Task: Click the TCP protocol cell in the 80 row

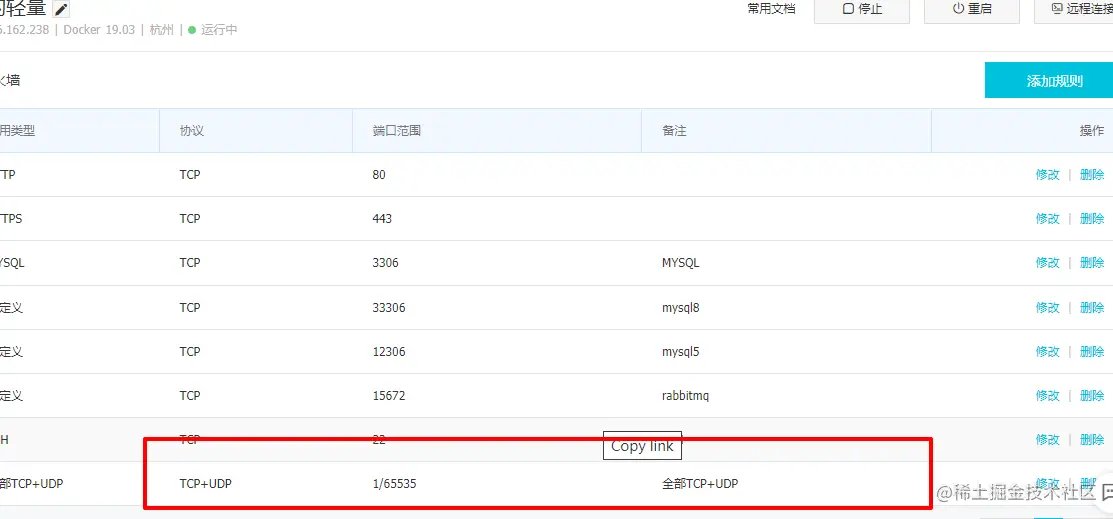Action: tap(190, 175)
